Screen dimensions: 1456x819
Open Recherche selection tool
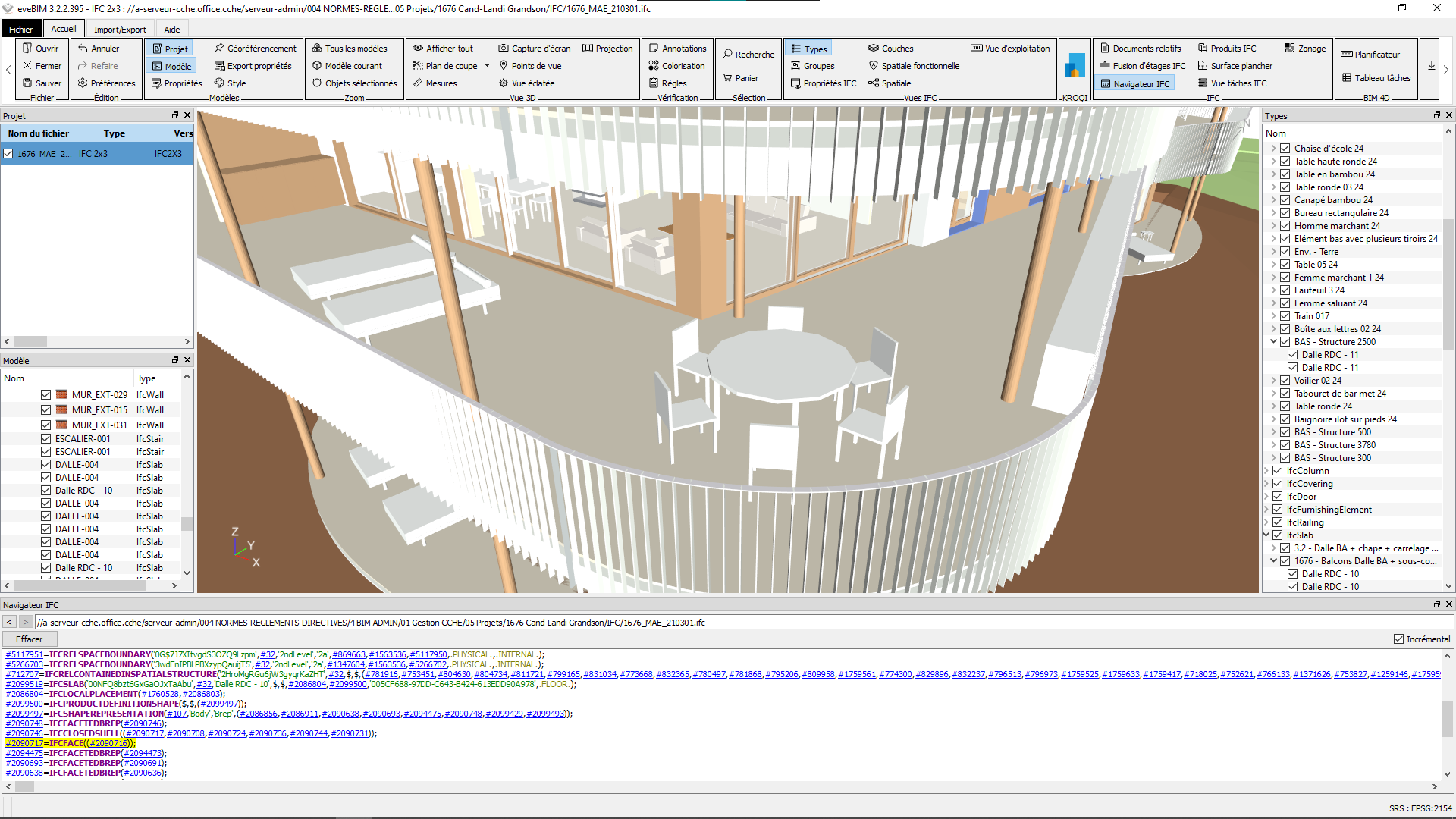tap(748, 55)
